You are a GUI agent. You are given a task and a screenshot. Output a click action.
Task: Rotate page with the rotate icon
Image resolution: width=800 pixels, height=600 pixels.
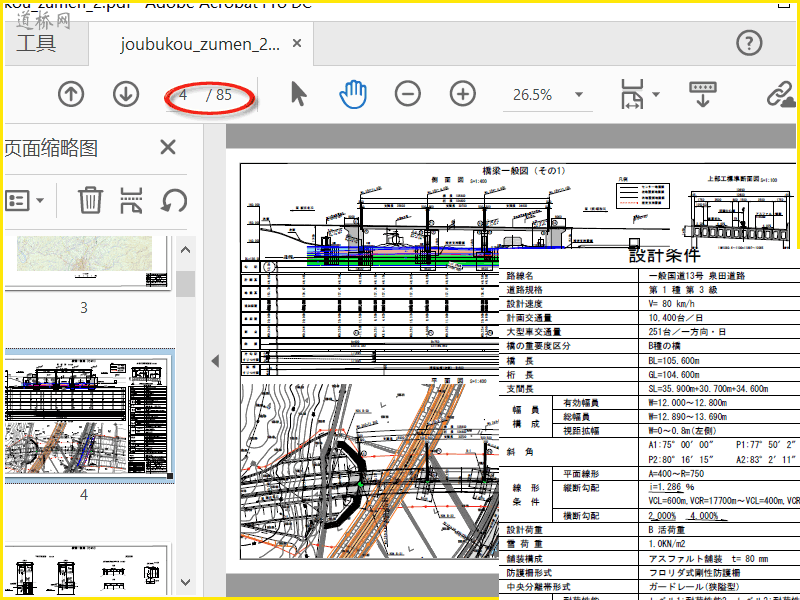click(x=174, y=200)
